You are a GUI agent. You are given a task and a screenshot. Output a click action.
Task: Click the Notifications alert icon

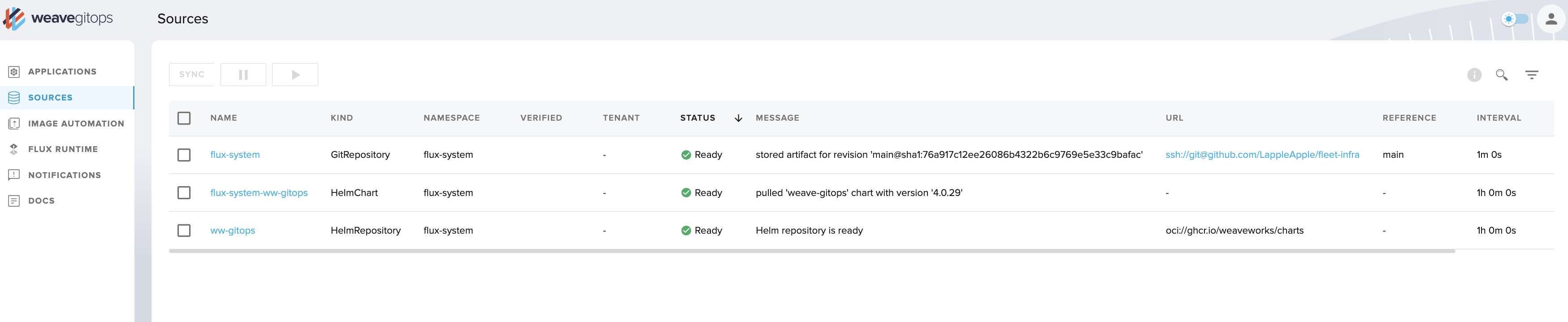click(x=14, y=175)
